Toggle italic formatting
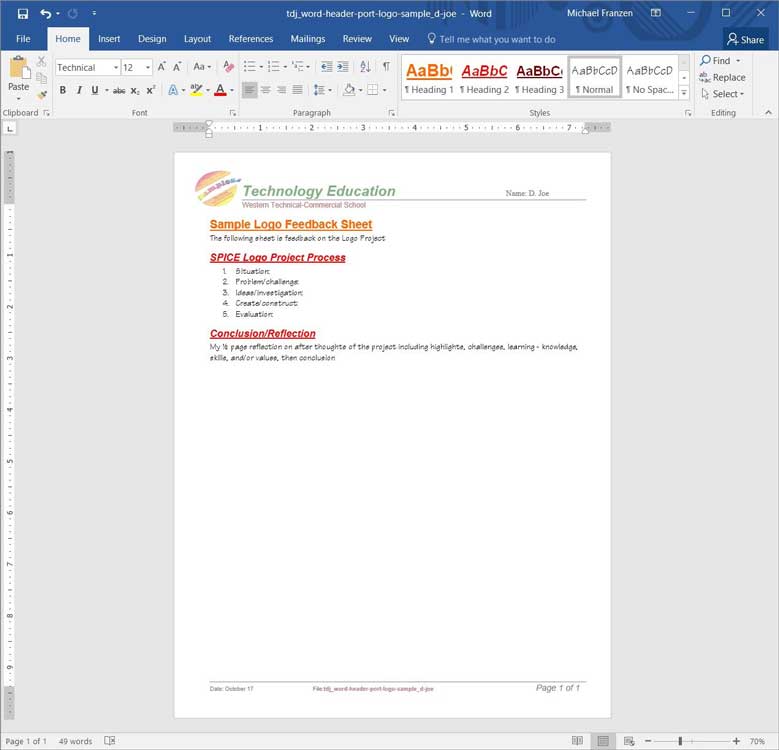This screenshot has width=779, height=750. coord(79,90)
